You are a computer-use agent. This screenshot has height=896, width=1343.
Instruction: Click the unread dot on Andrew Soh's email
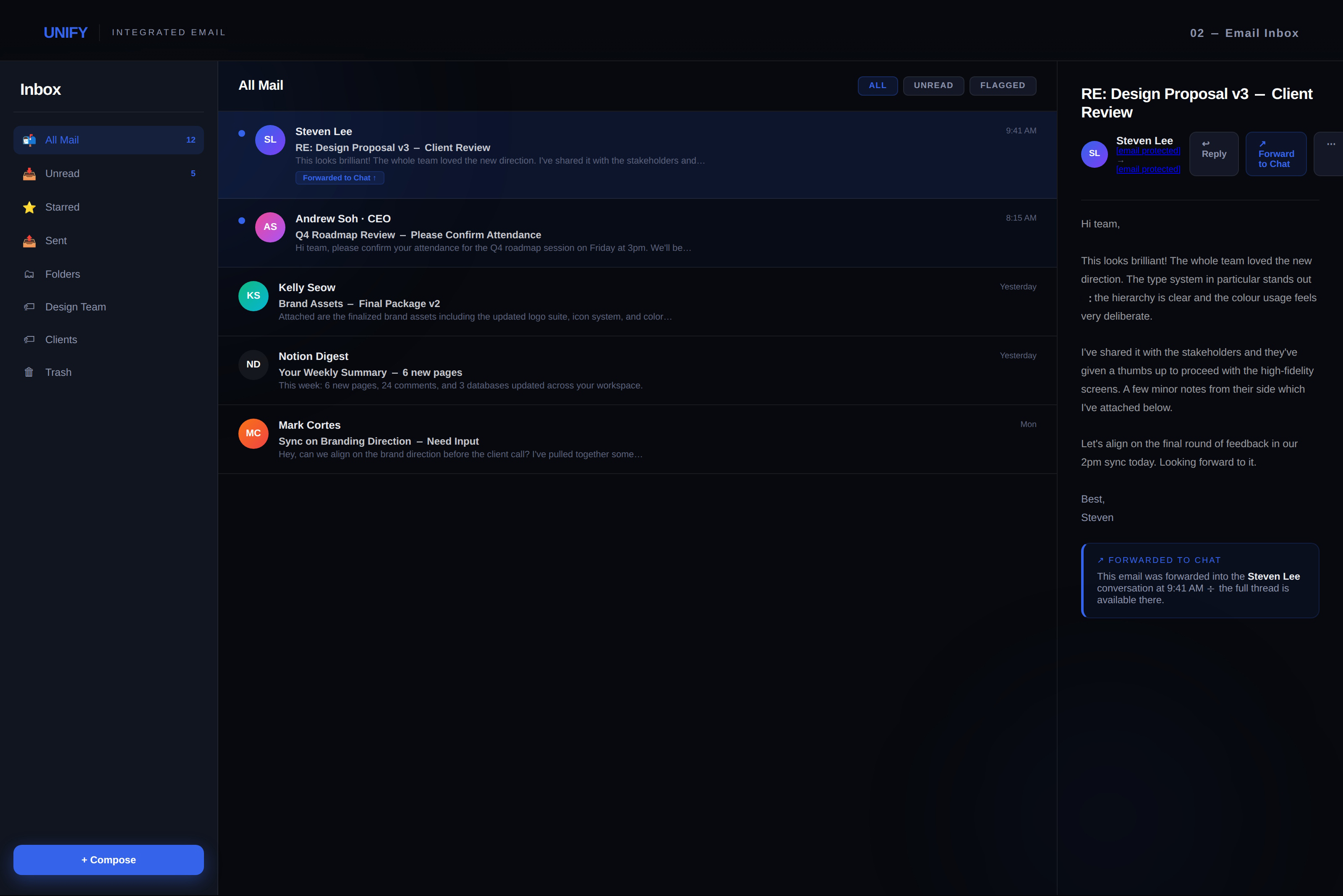click(242, 221)
